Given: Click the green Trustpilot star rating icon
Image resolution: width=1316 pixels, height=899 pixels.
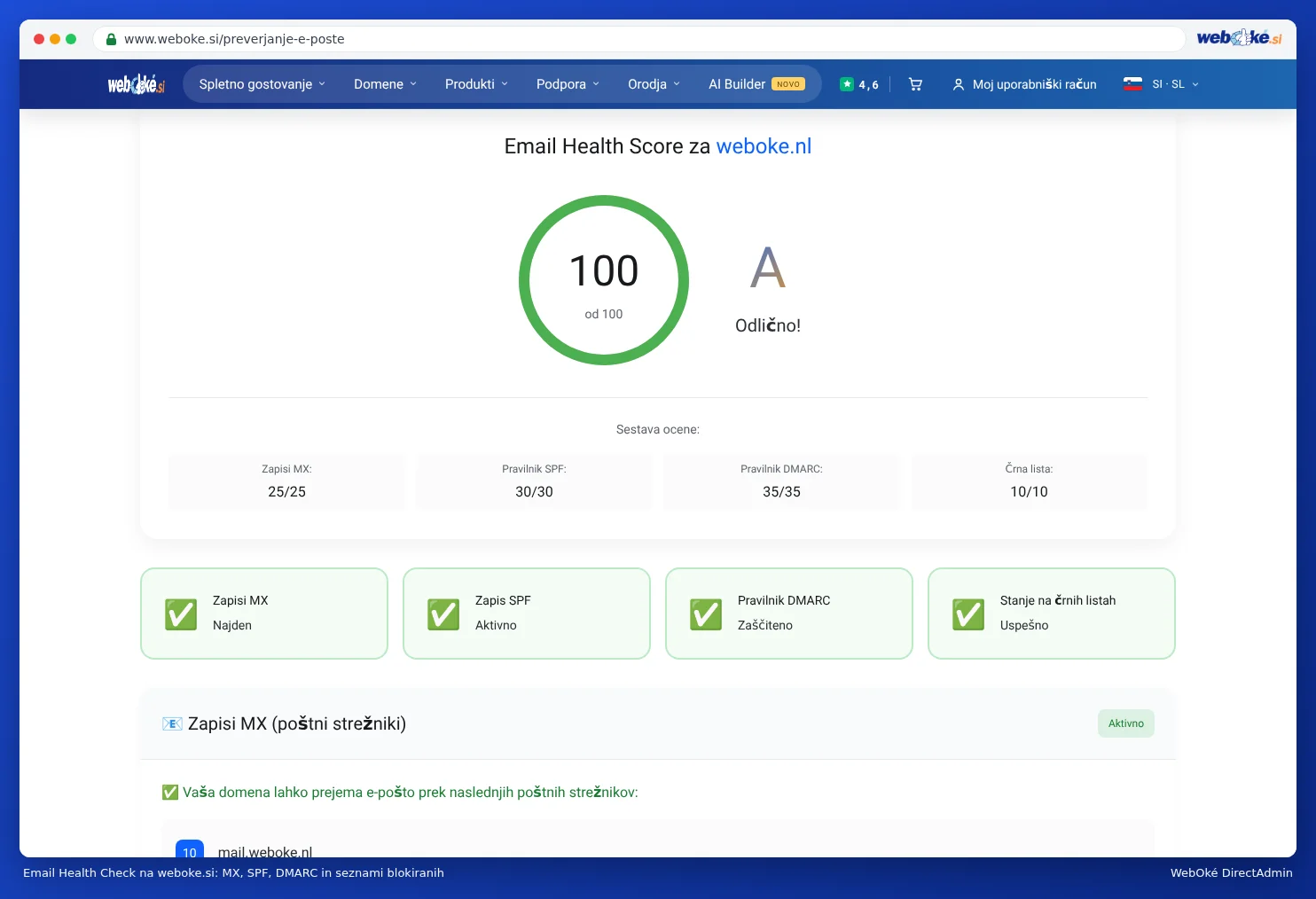Looking at the screenshot, I should click(847, 84).
